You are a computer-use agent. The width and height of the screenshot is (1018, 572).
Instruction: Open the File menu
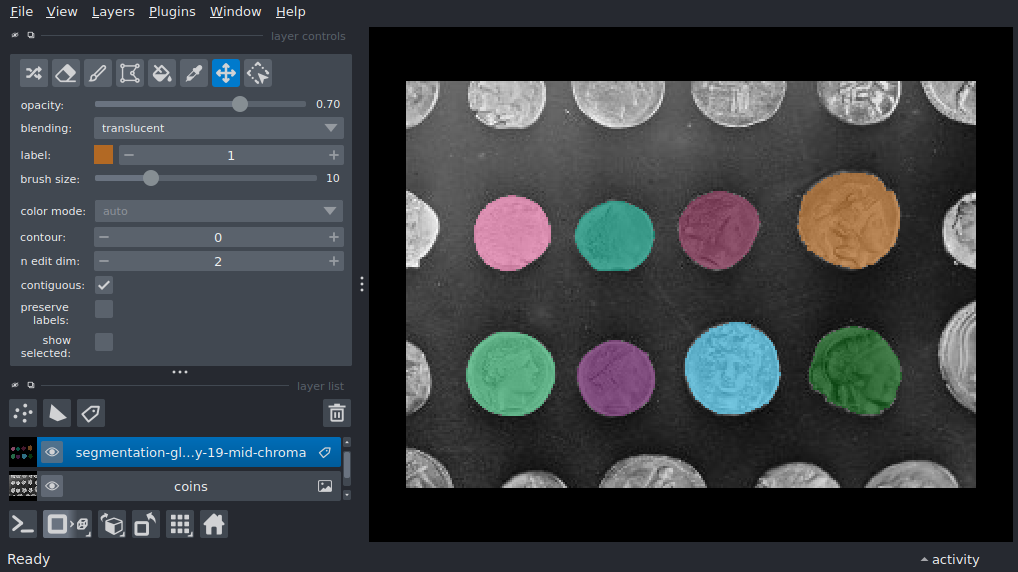(21, 12)
